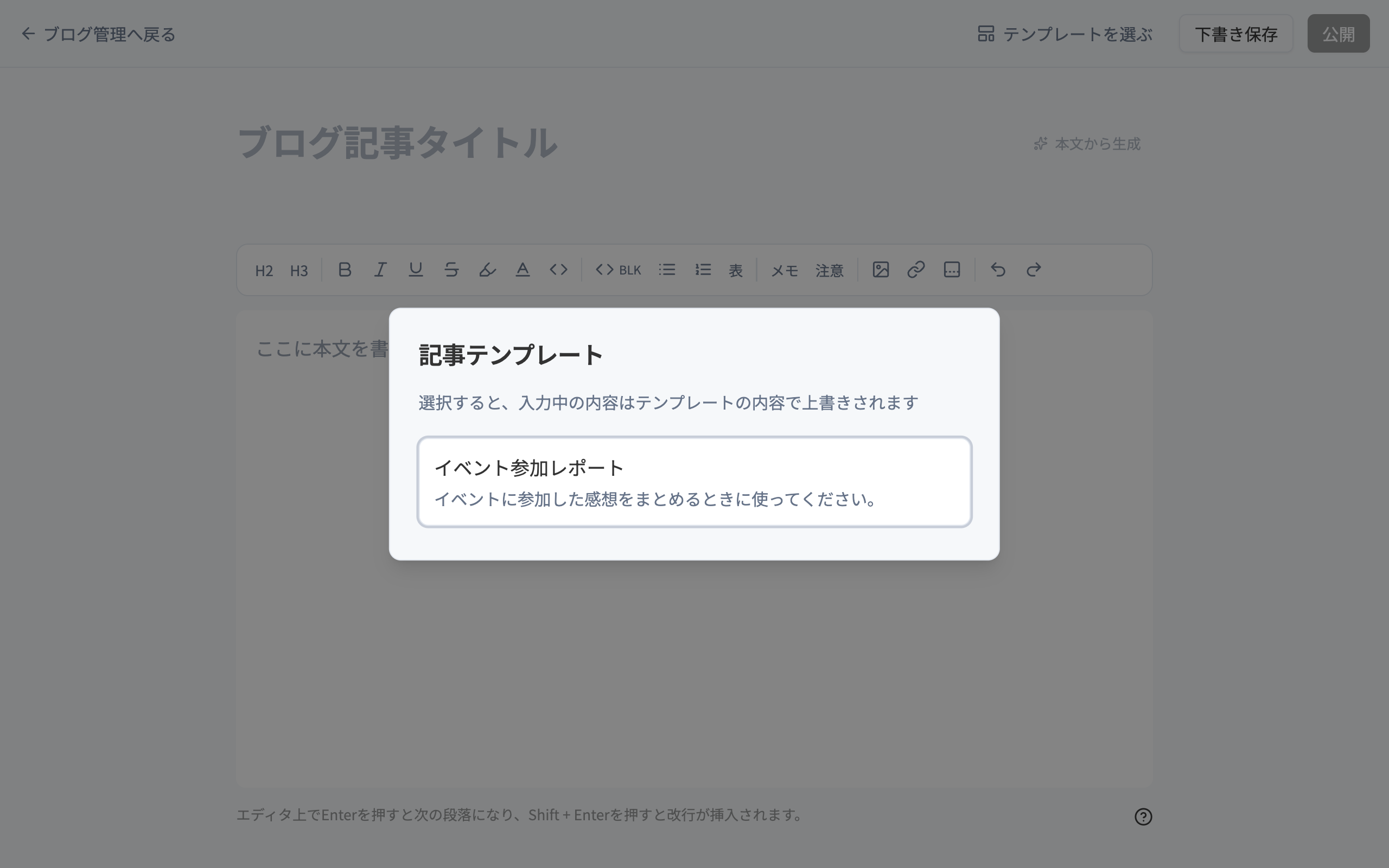Insert a code block (BLK)

tap(618, 270)
